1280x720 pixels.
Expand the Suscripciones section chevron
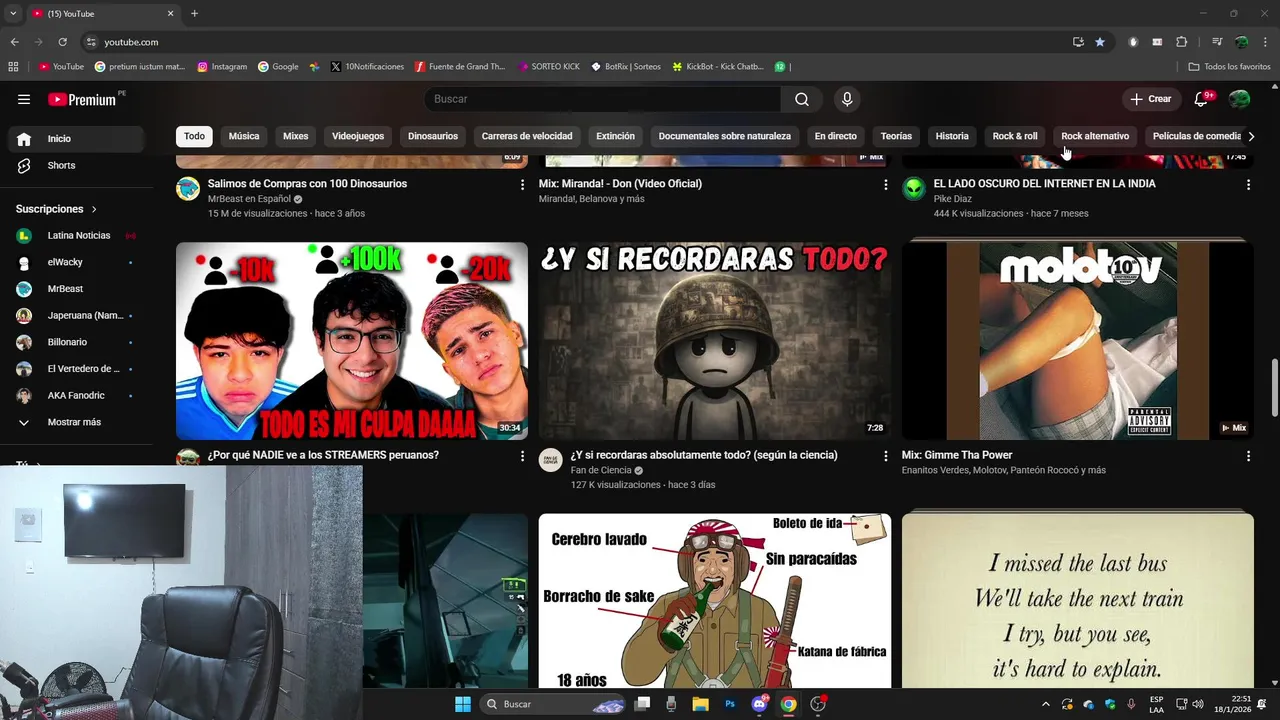(x=94, y=209)
